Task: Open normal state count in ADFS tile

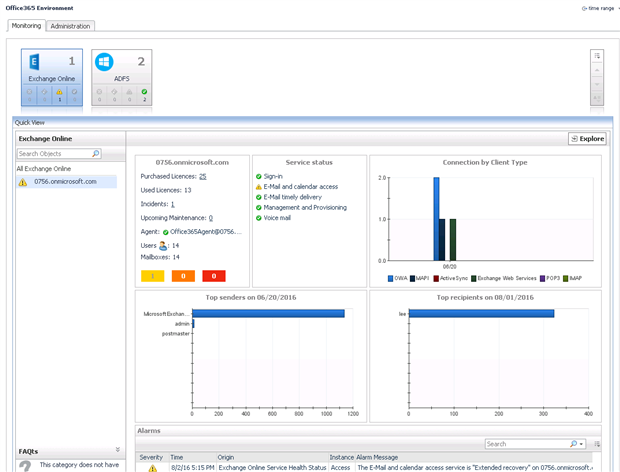Action: (x=144, y=95)
